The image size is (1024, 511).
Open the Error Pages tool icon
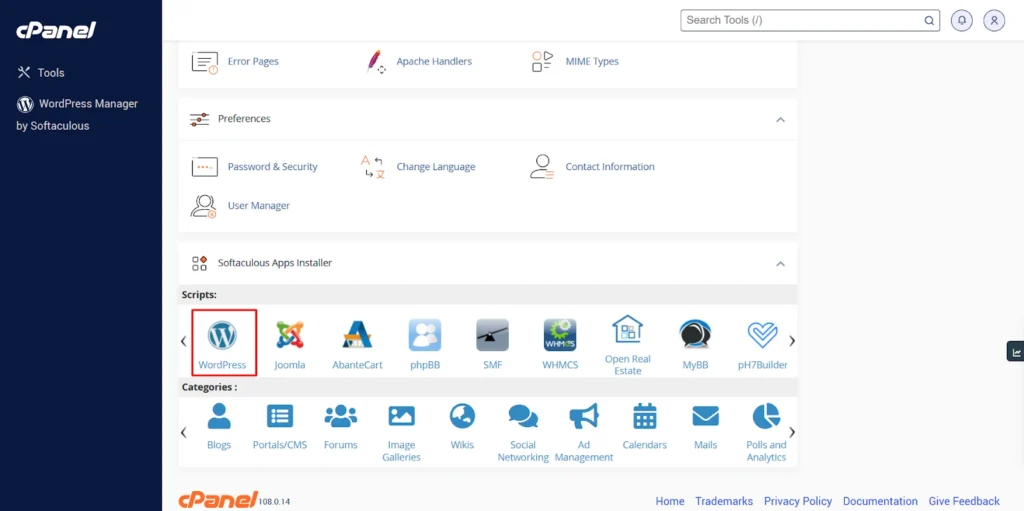[x=204, y=61]
